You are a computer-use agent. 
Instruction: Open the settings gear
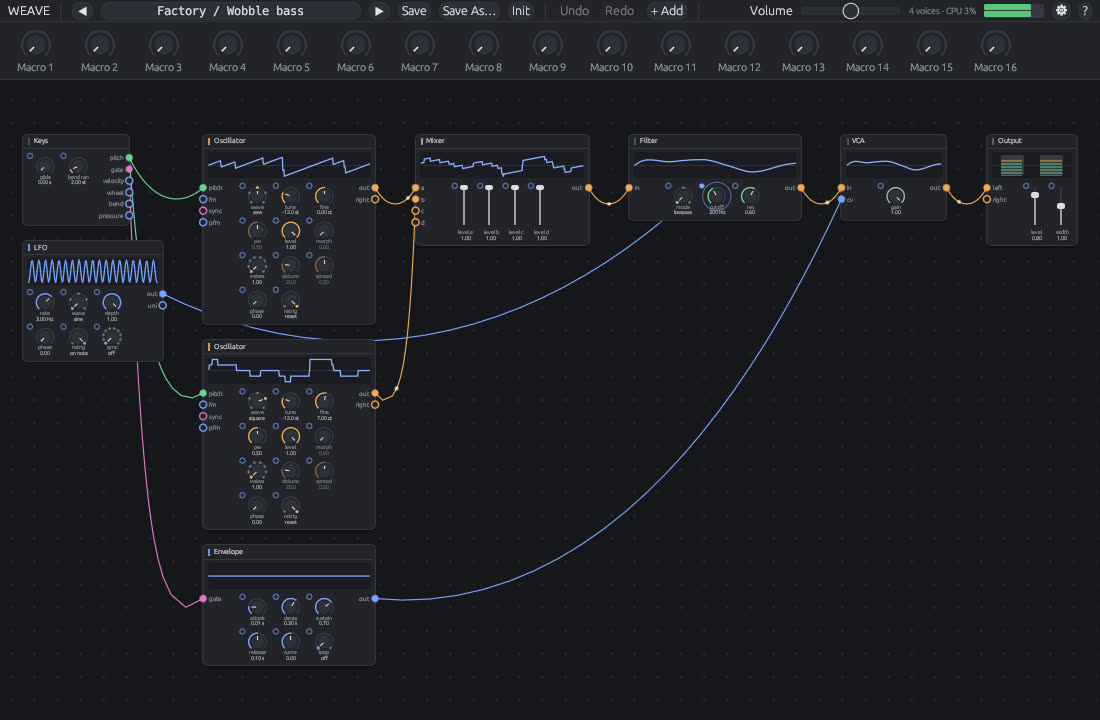coord(1061,11)
